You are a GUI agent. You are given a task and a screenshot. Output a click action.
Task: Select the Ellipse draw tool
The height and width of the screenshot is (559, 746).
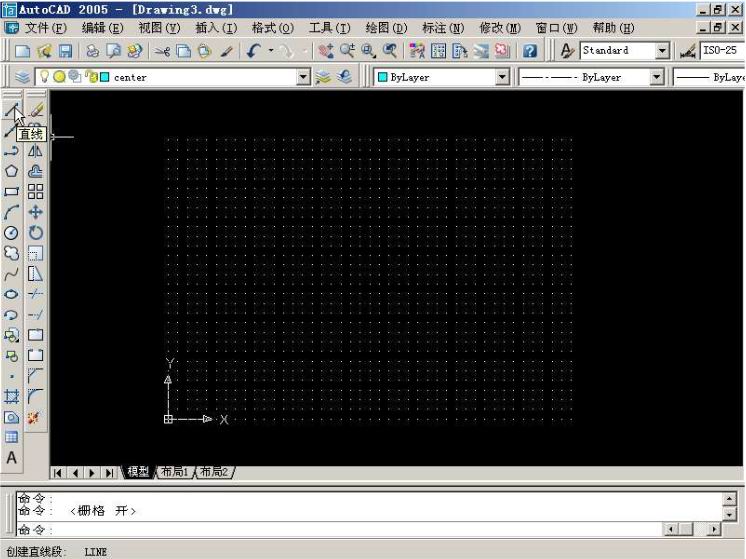[11, 294]
